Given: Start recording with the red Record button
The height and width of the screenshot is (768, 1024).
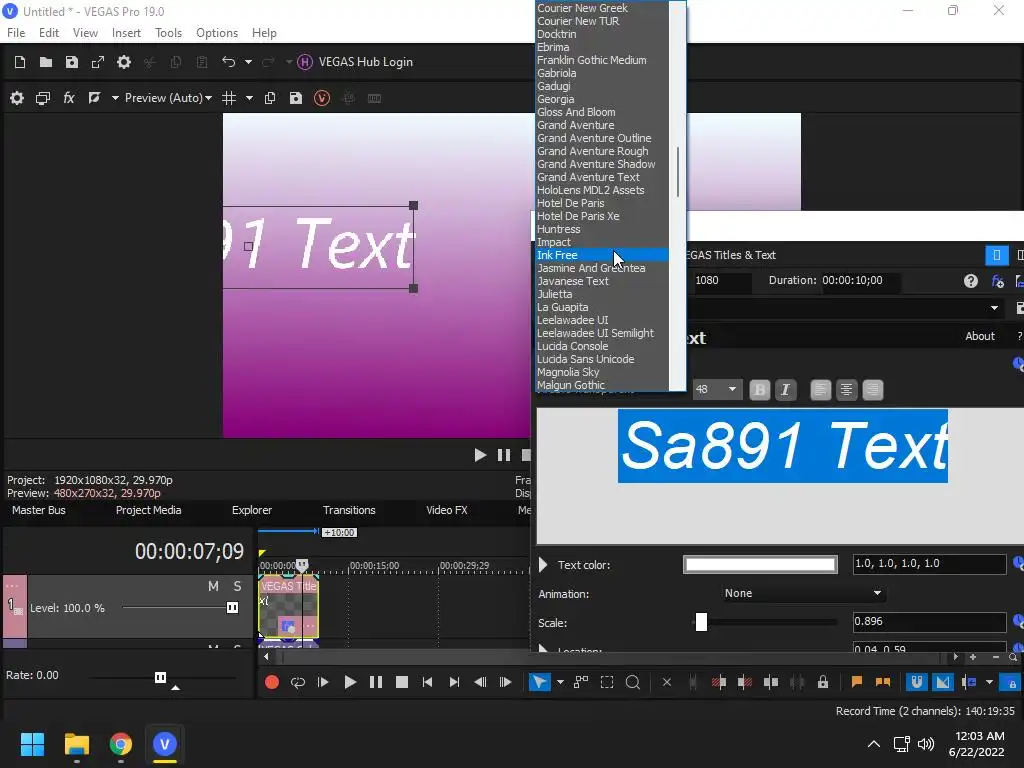Looking at the screenshot, I should point(272,682).
